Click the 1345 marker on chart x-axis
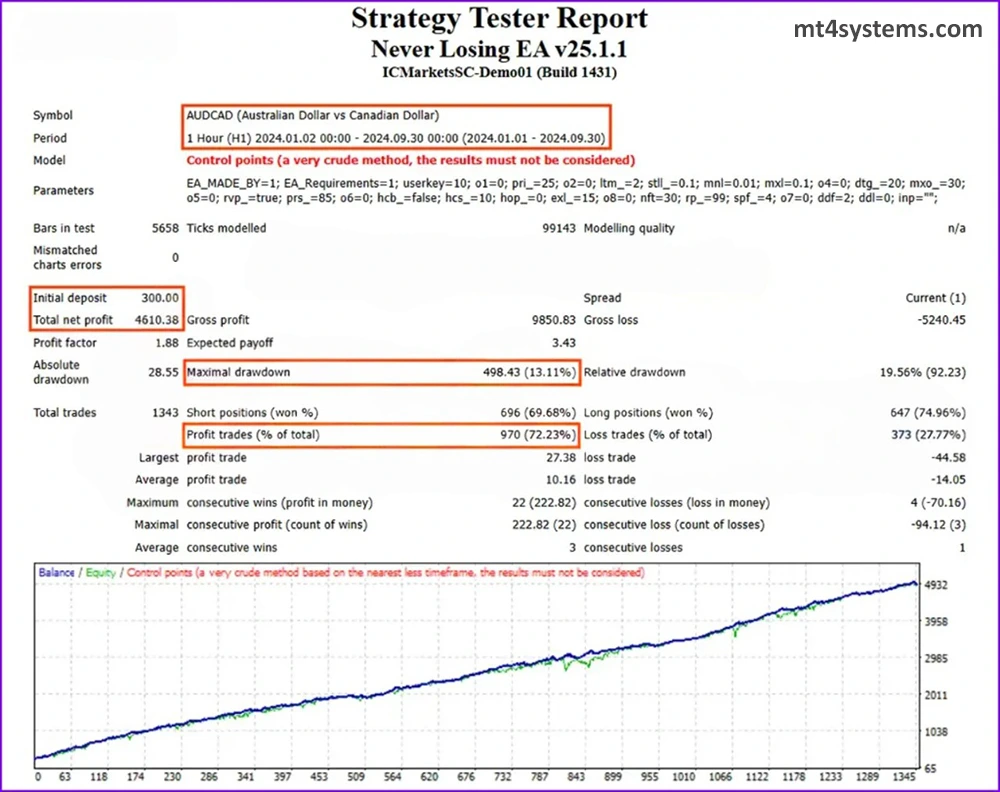Image resolution: width=1000 pixels, height=792 pixels. point(903,776)
